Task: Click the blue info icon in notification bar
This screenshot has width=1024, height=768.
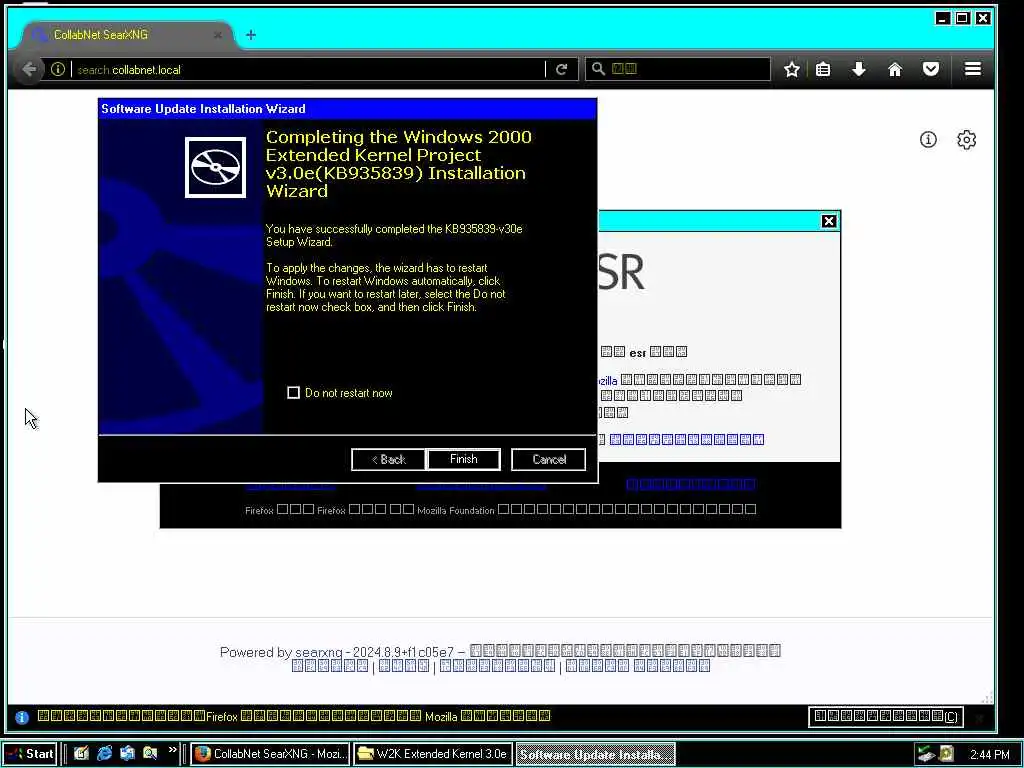Action: 22,717
